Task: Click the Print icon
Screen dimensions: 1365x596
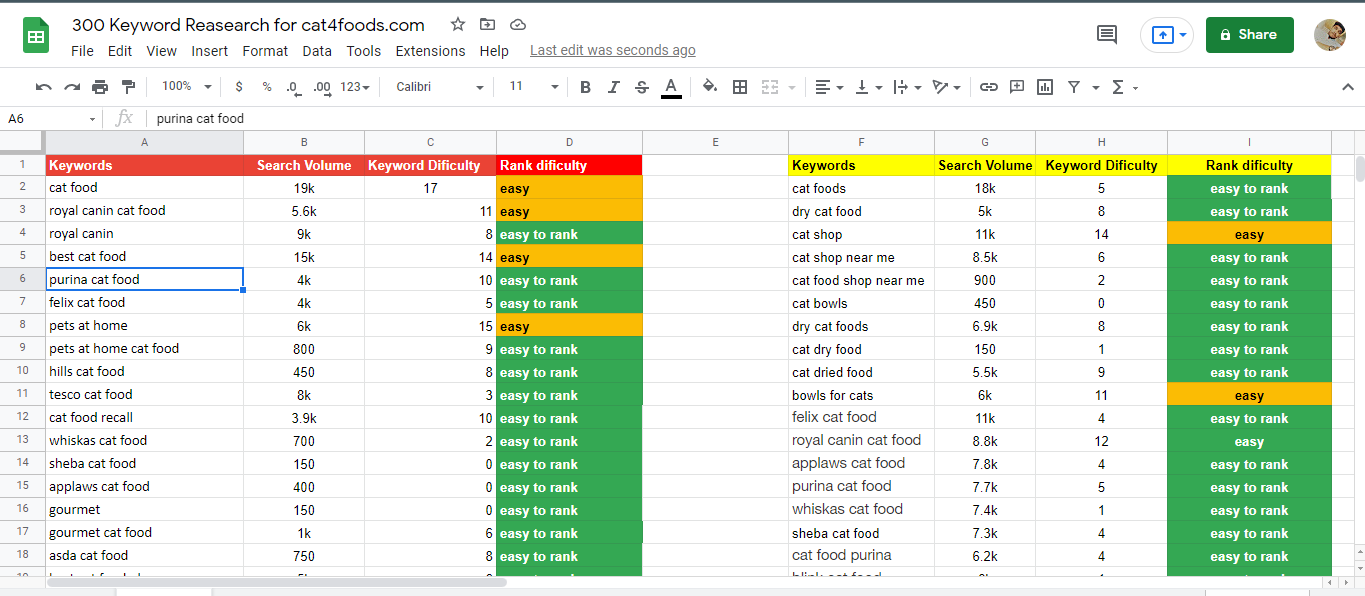Action: [100, 87]
